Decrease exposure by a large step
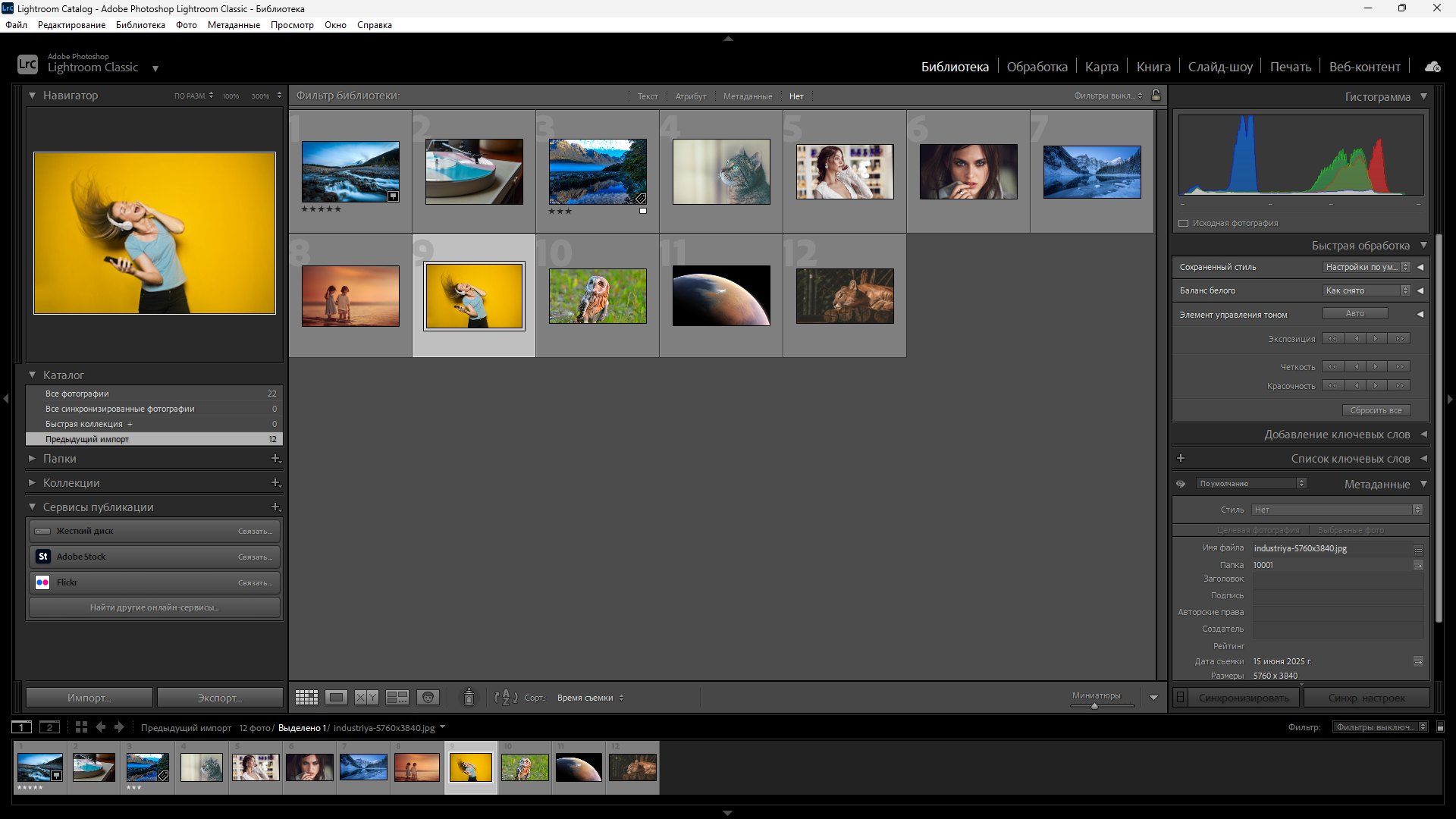The image size is (1456, 819). point(1333,339)
